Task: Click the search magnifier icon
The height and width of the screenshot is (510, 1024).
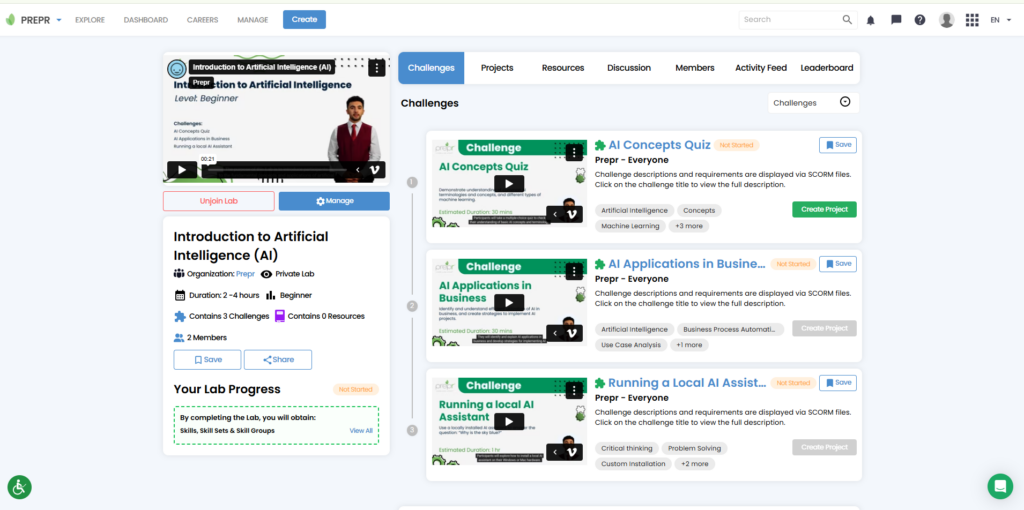Action: pos(847,20)
